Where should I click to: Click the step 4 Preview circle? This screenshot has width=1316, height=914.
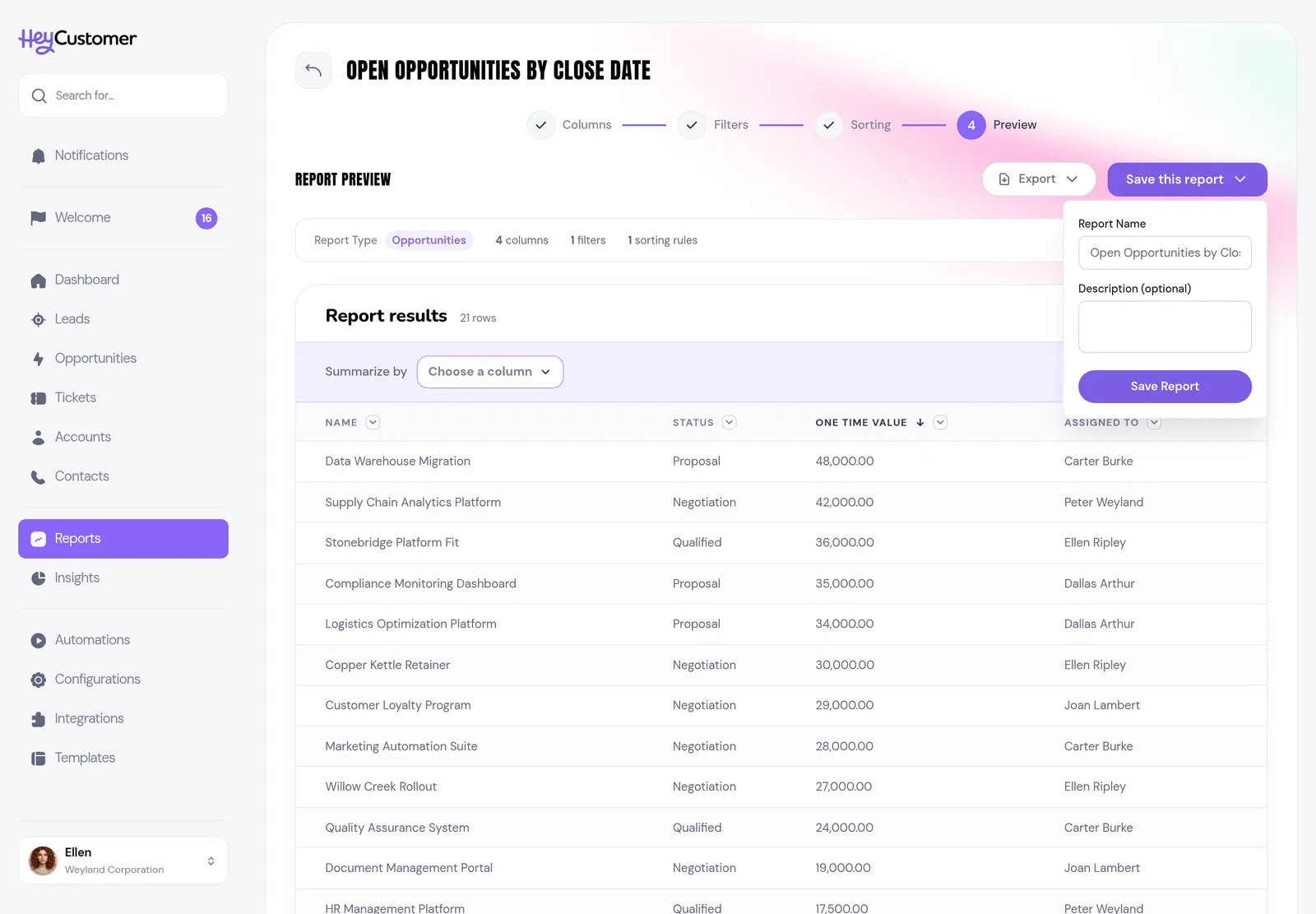tap(971, 125)
